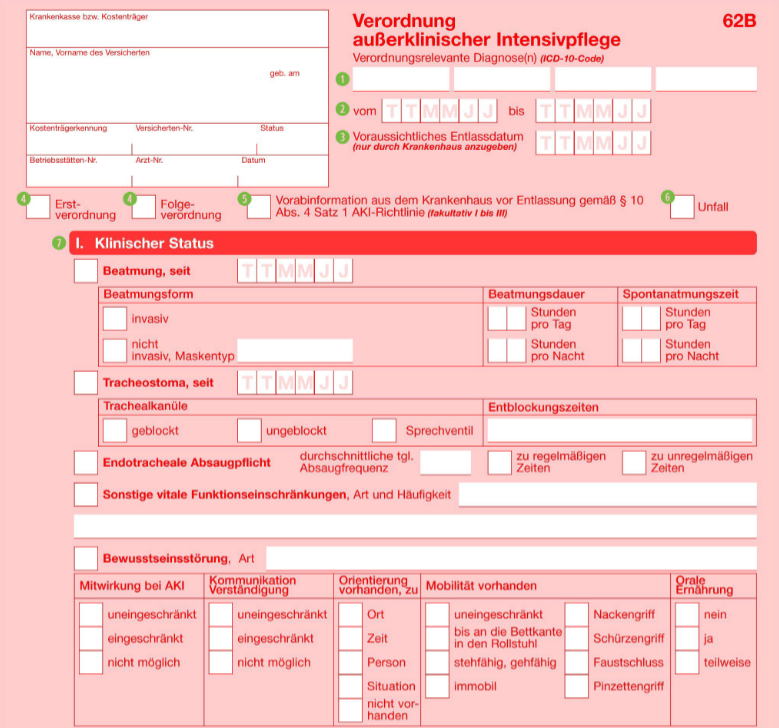Tick 'nicht möglich' under Kommunikation Verständigung
Viewport: 779px width, 728px height.
click(x=221, y=662)
